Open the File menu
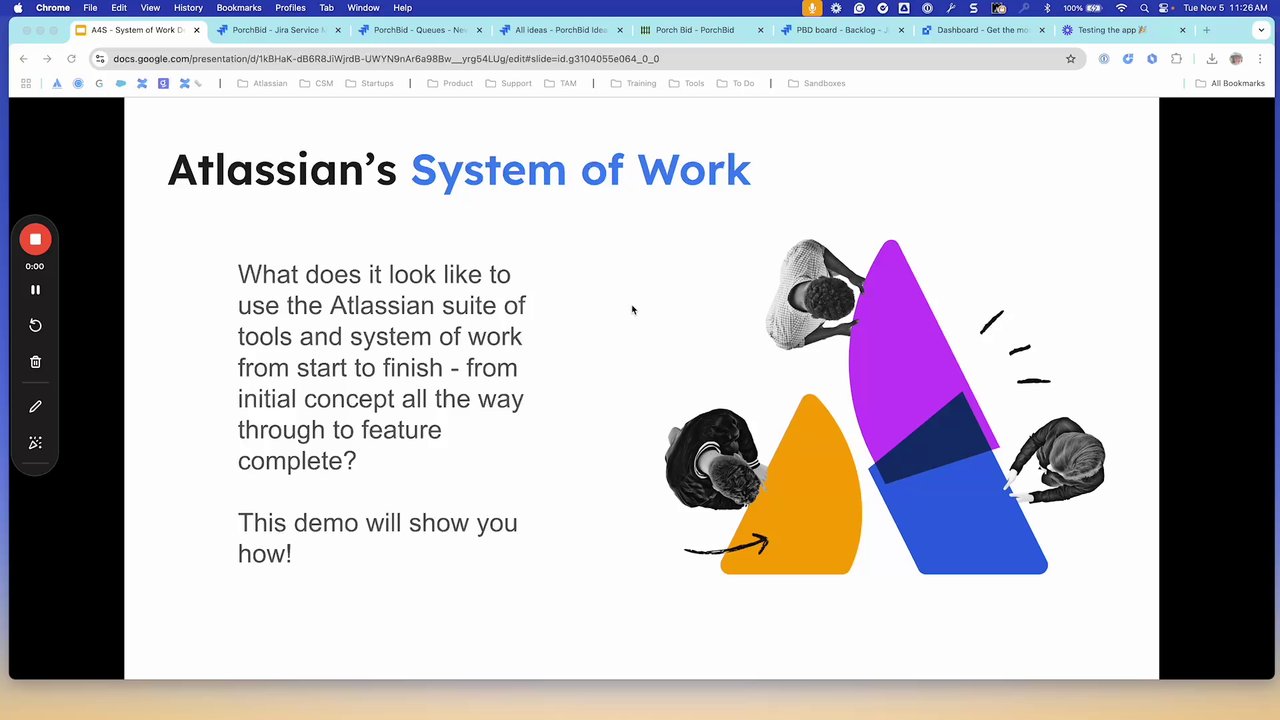Screen dimensions: 1280x720 pyautogui.click(x=90, y=8)
